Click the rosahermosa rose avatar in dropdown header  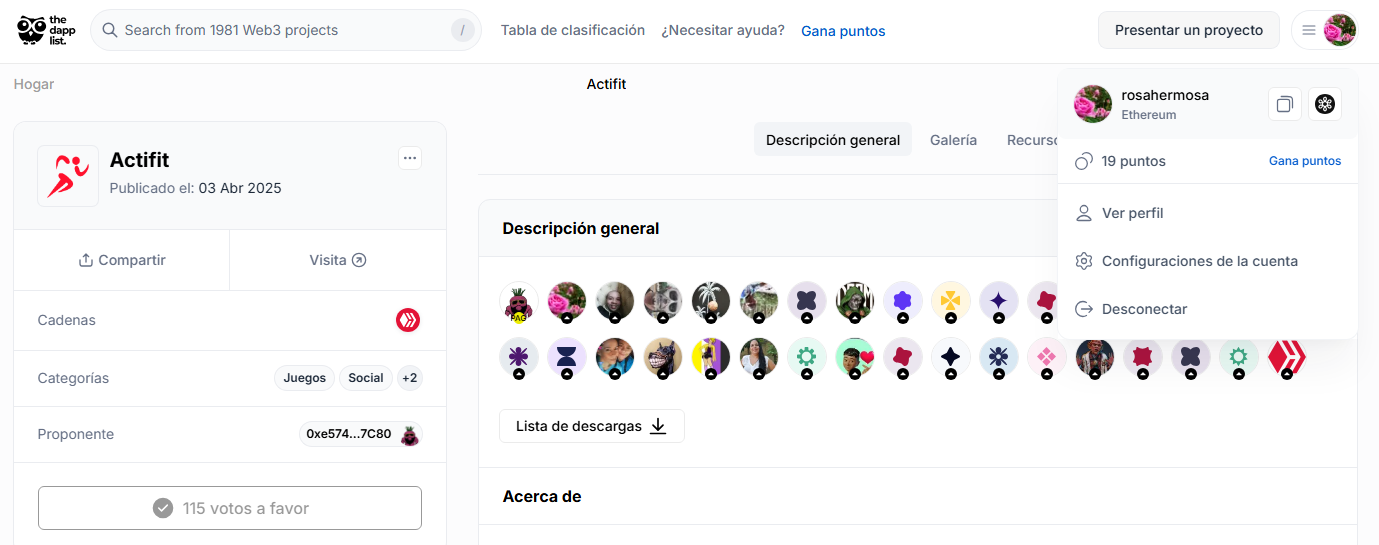(1093, 104)
